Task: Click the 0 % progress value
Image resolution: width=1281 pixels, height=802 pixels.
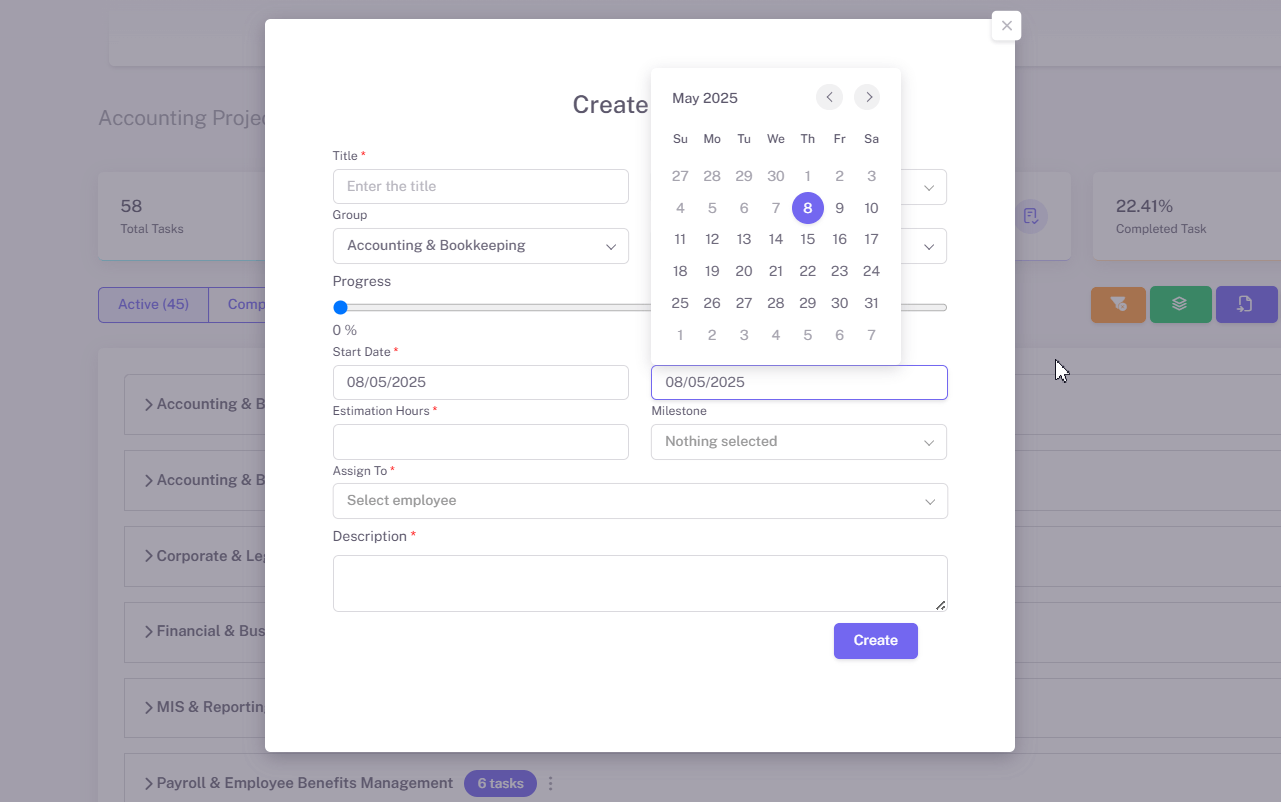Action: [345, 331]
